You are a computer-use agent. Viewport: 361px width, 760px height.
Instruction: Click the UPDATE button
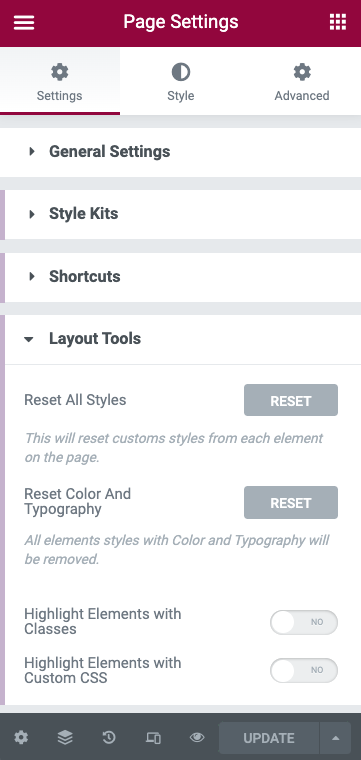pos(269,738)
